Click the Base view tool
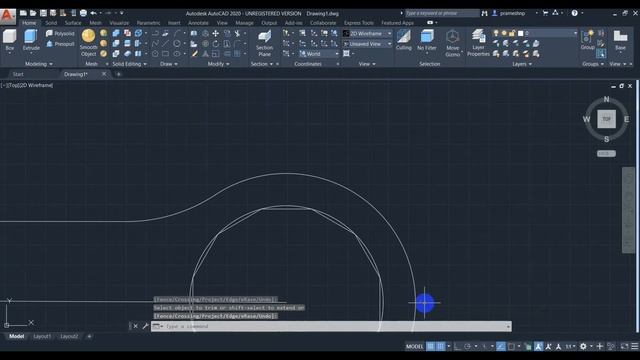 click(x=620, y=40)
